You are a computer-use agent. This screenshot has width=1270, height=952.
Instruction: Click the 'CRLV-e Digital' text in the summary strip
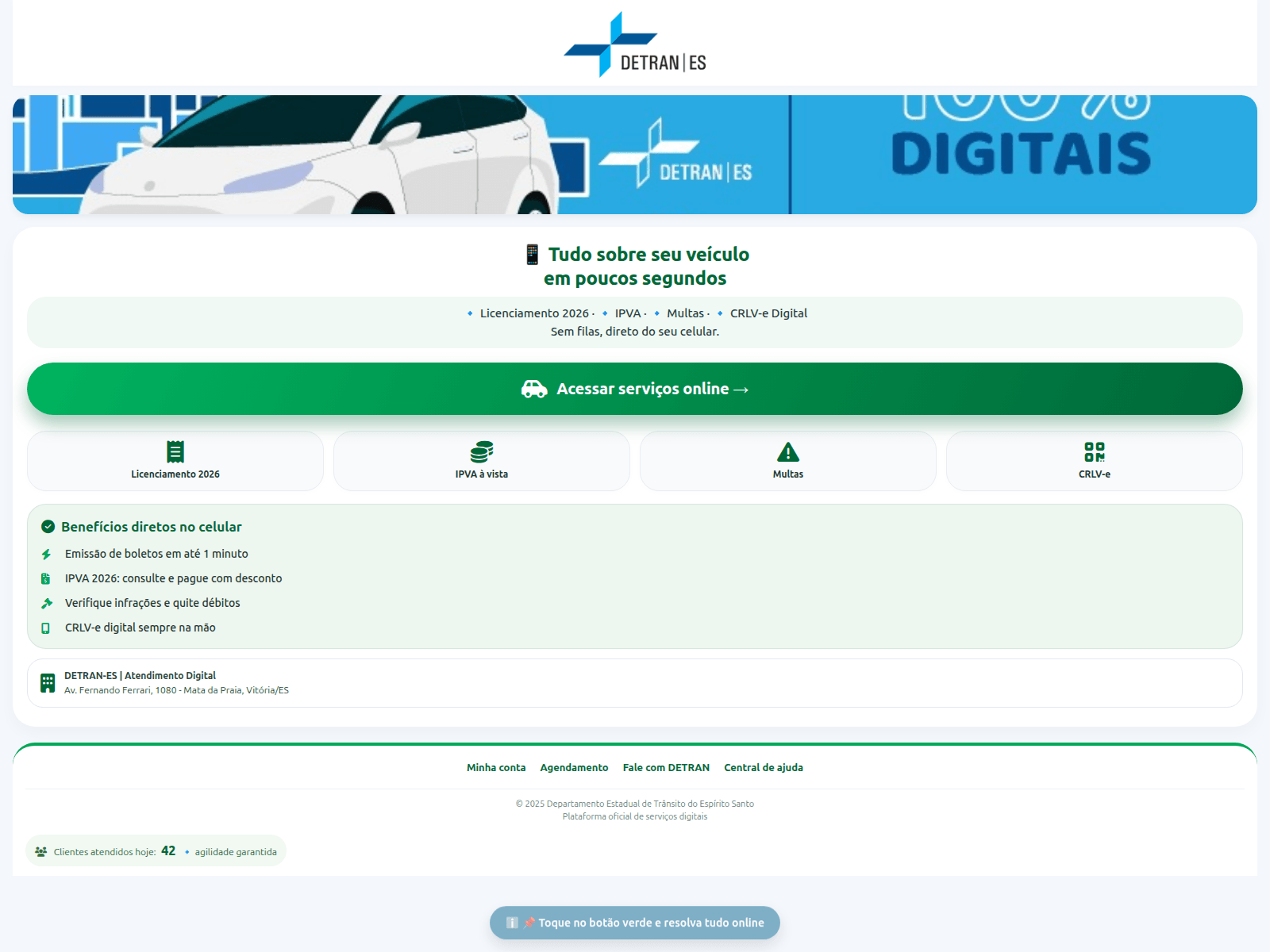[768, 313]
